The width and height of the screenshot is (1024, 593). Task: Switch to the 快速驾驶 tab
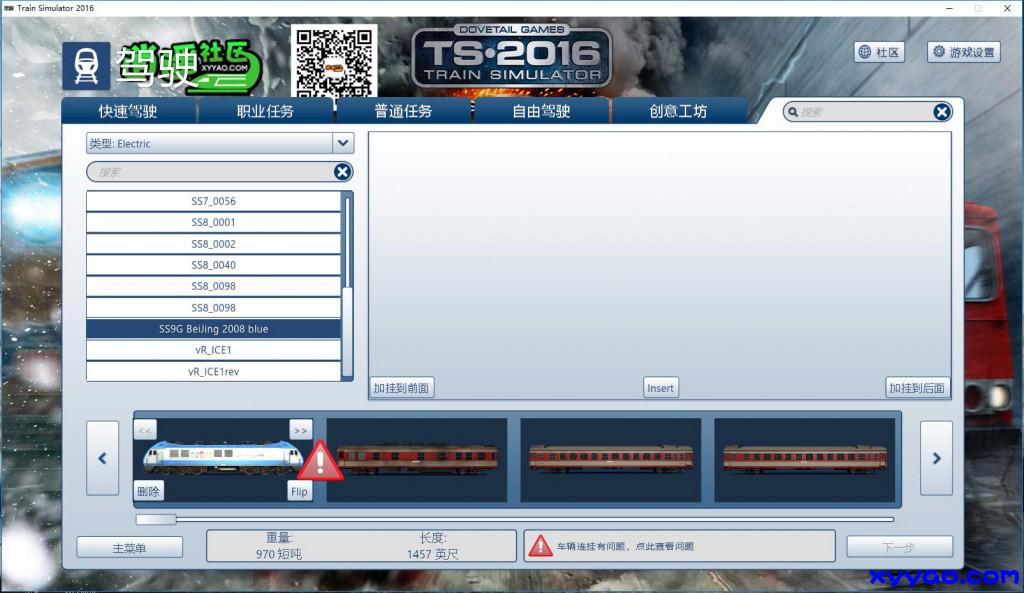(x=128, y=111)
